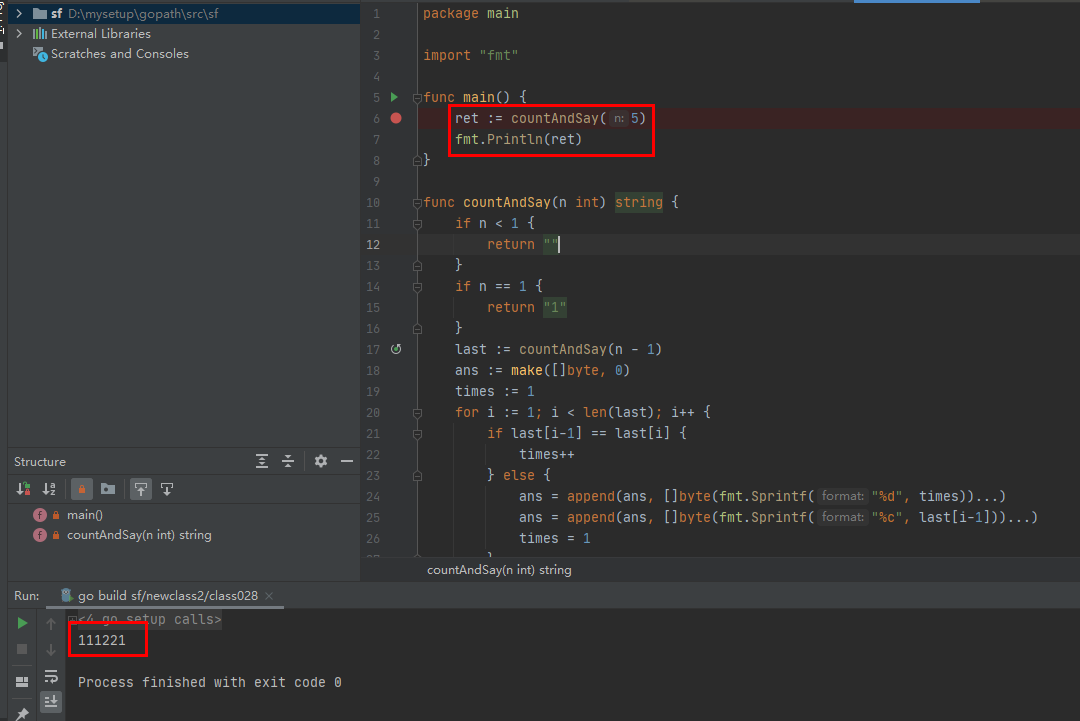Click the lock icon beside main() in Structure
The height and width of the screenshot is (721, 1080).
56,515
